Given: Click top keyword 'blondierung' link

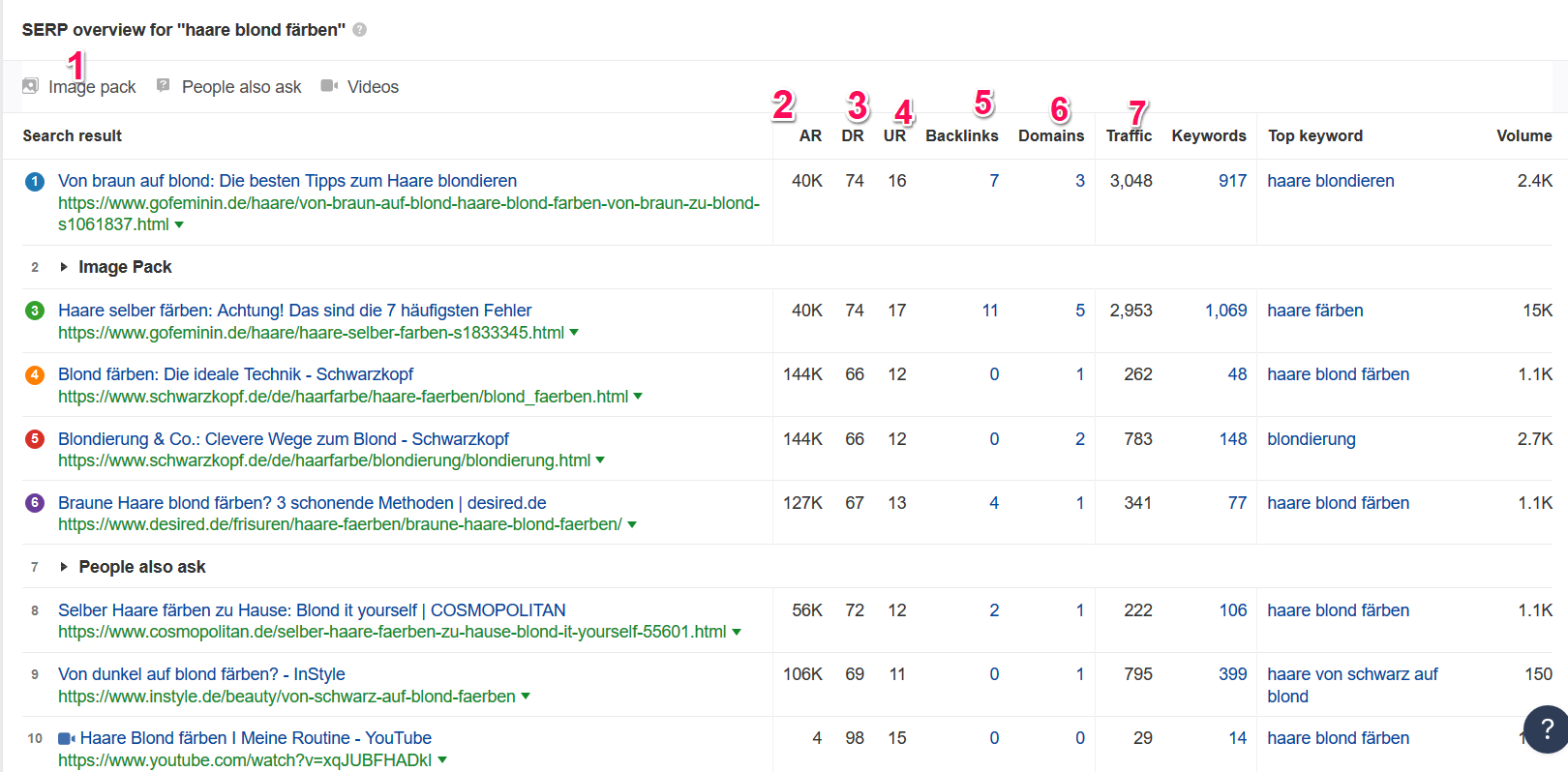Looking at the screenshot, I should point(1312,439).
